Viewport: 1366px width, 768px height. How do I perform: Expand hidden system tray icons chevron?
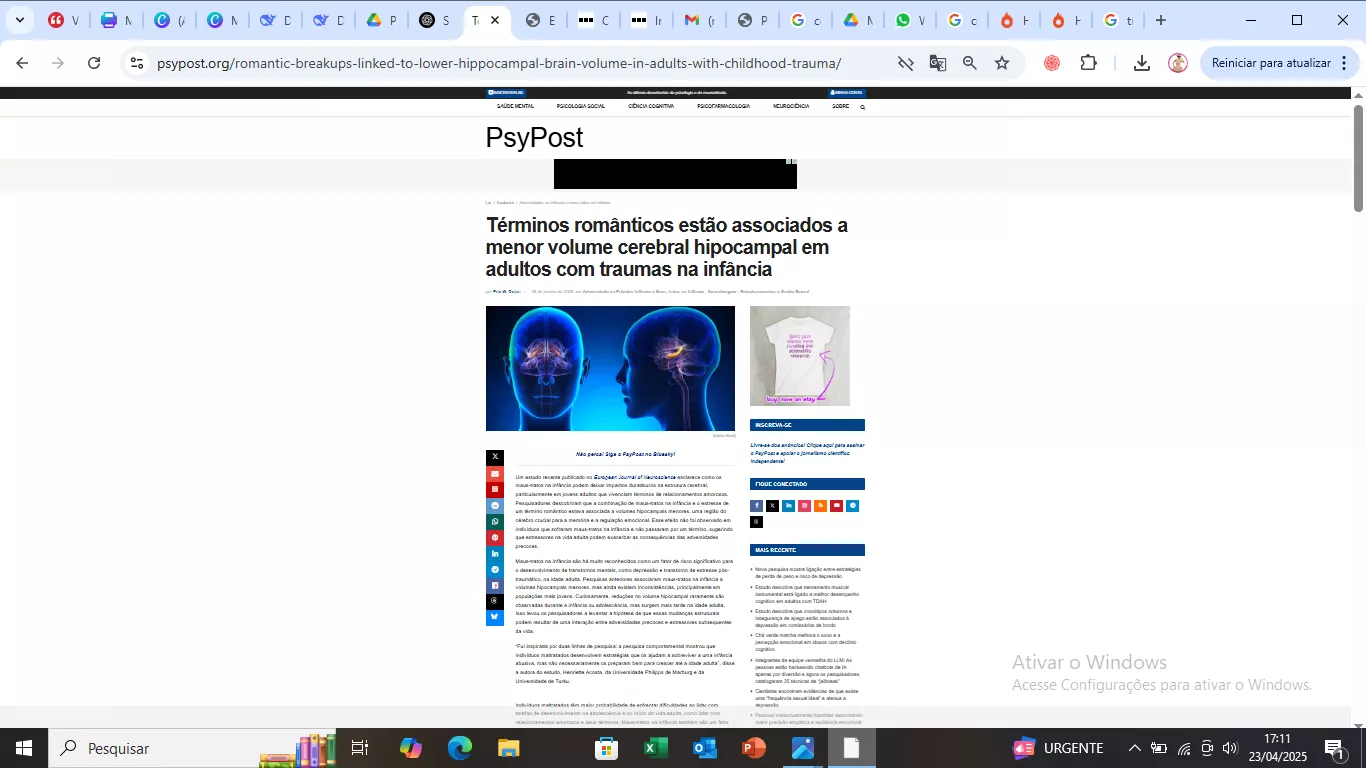(1134, 748)
